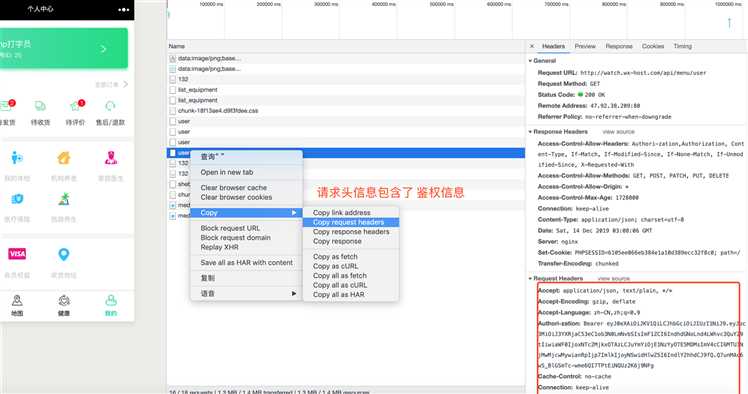Switch to the 健康 bottom tab
The image size is (748, 394).
point(64,306)
